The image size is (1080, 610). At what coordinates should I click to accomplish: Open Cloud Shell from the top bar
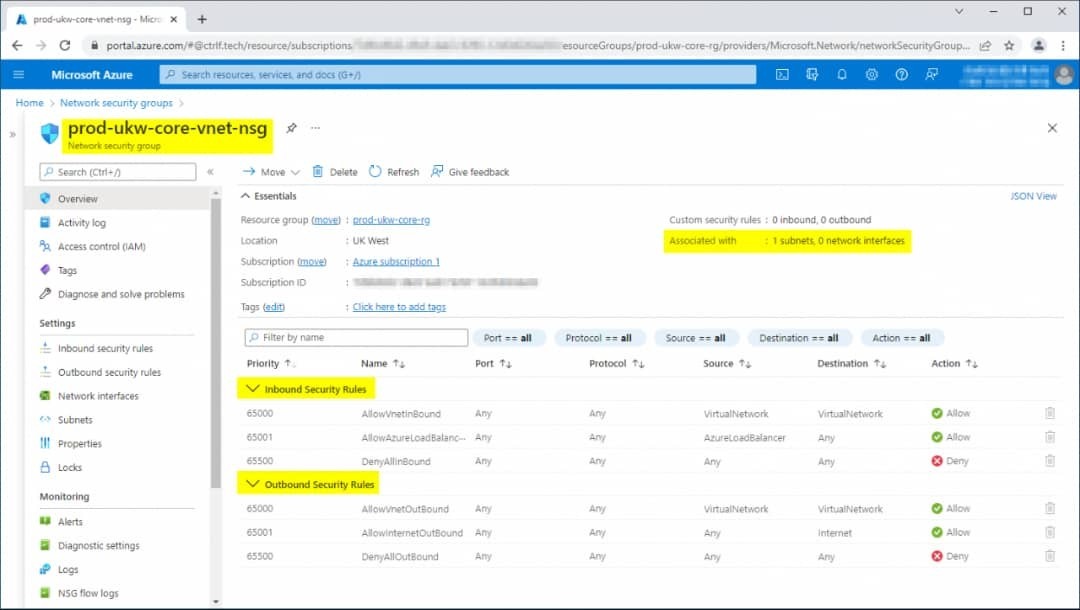coord(782,74)
